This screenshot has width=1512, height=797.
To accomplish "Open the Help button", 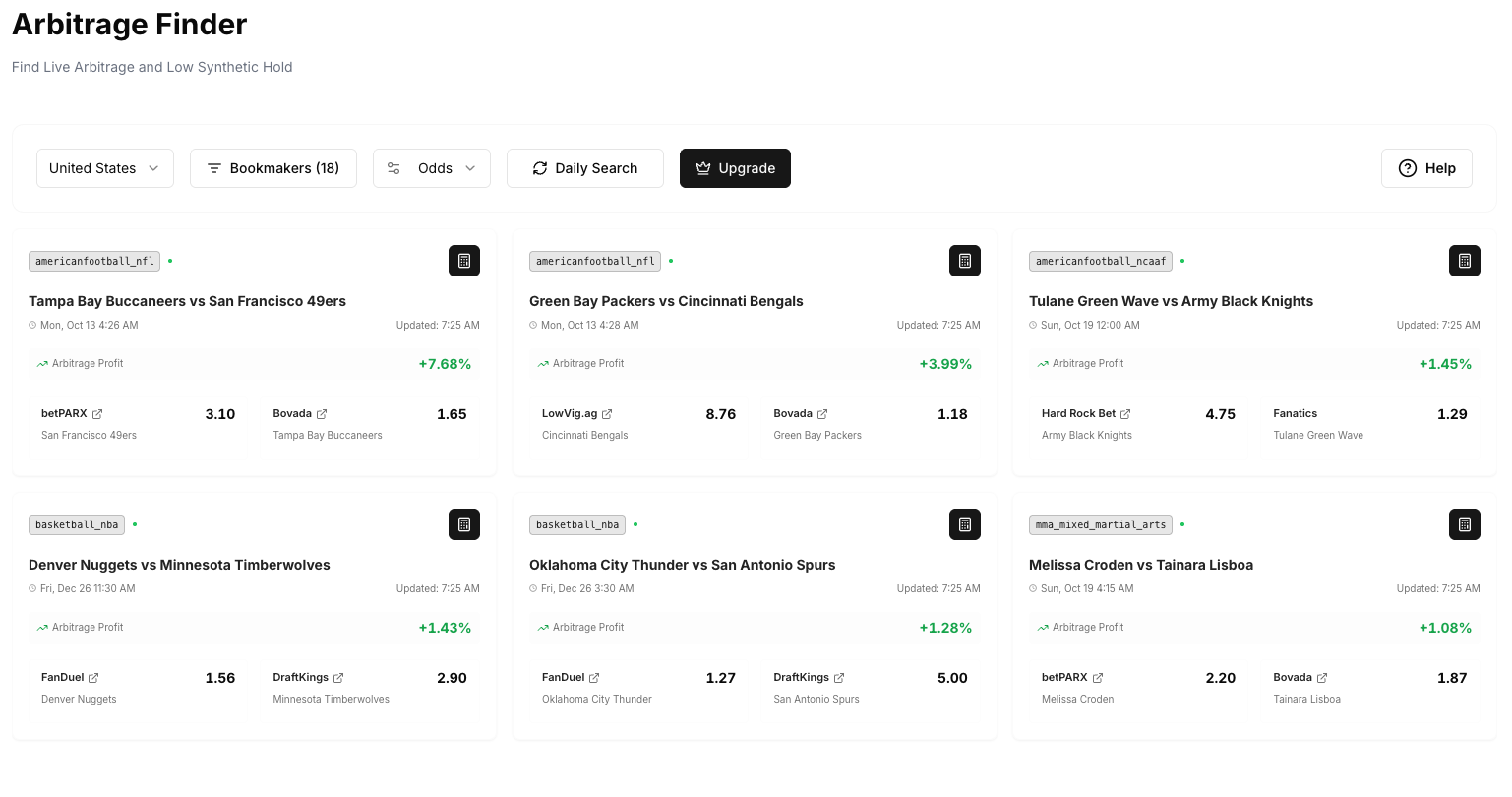I will [1426, 168].
